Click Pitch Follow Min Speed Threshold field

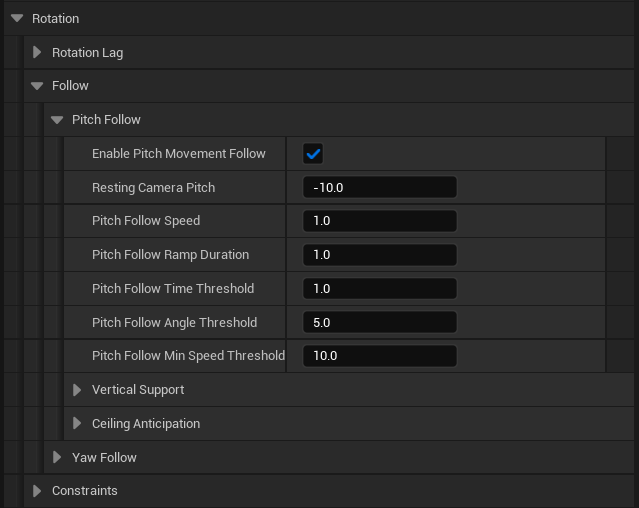(x=379, y=356)
